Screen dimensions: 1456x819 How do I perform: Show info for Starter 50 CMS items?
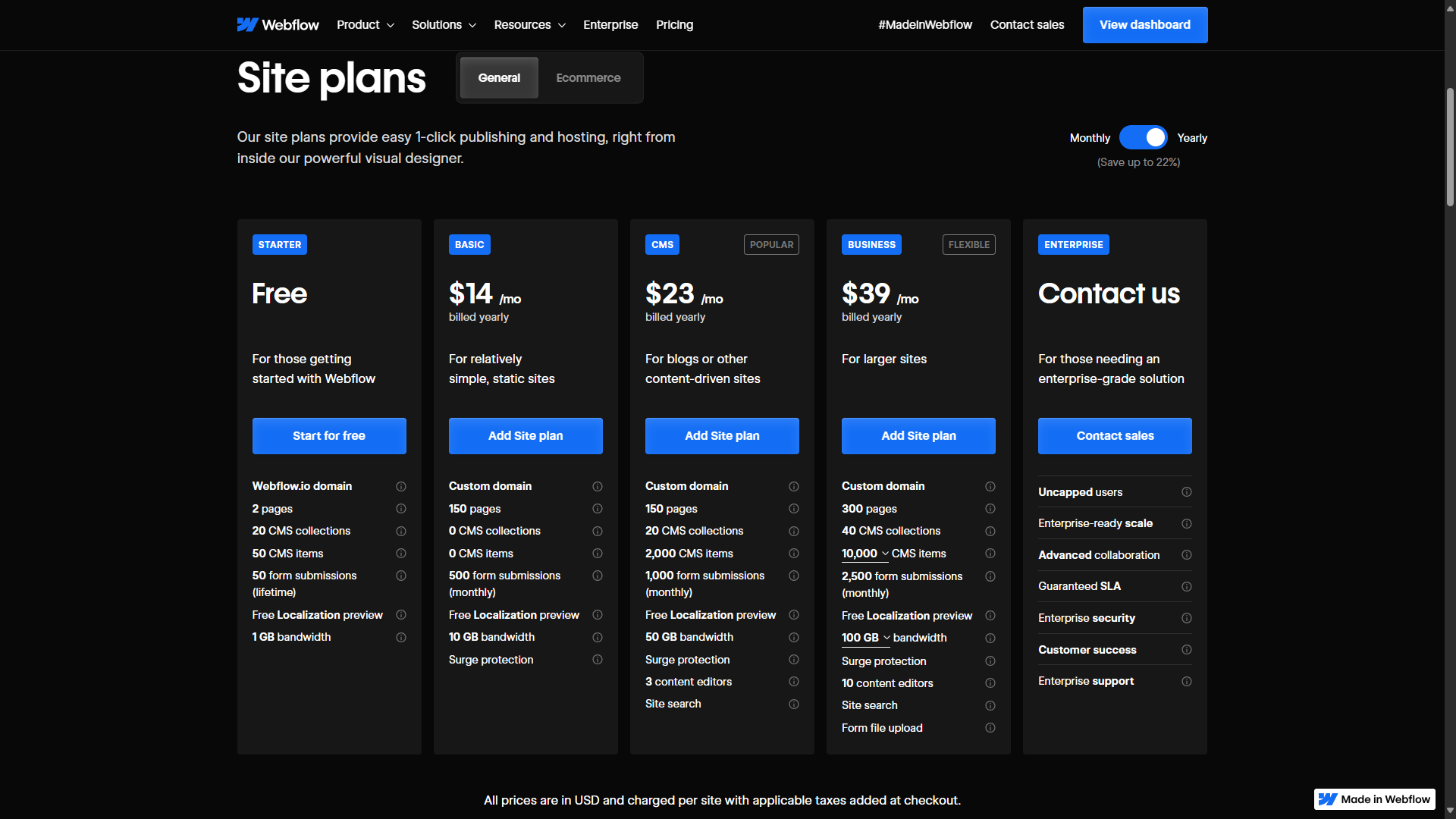(x=401, y=554)
